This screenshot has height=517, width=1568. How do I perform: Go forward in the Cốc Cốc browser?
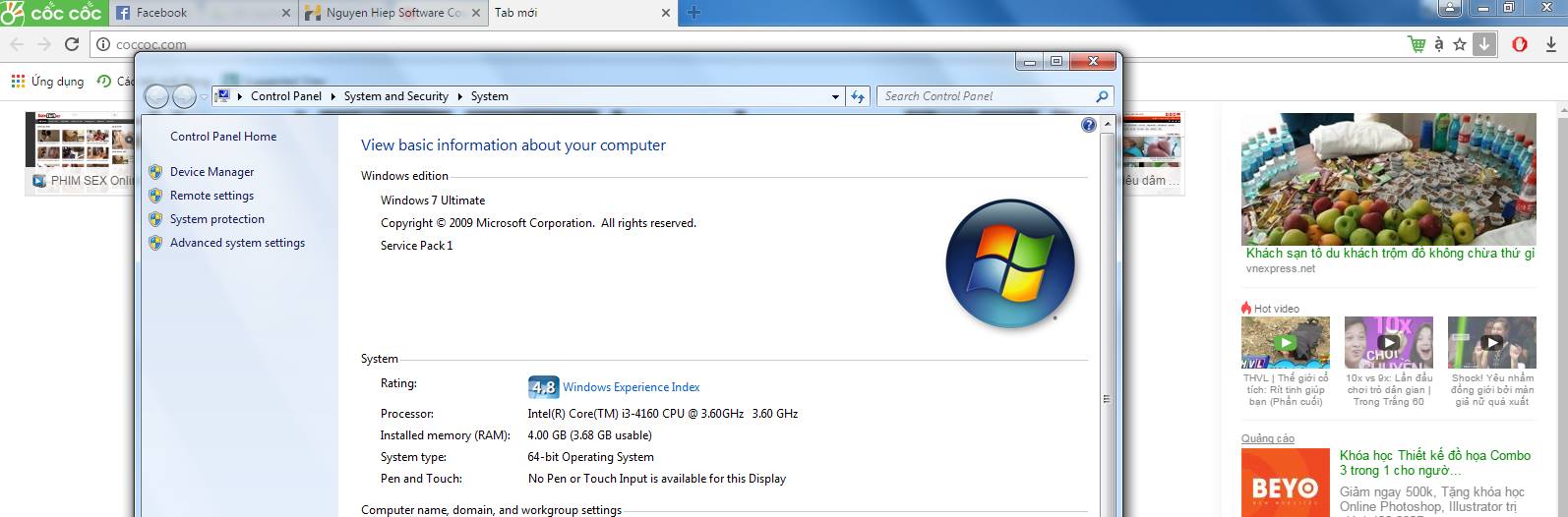tap(43, 44)
